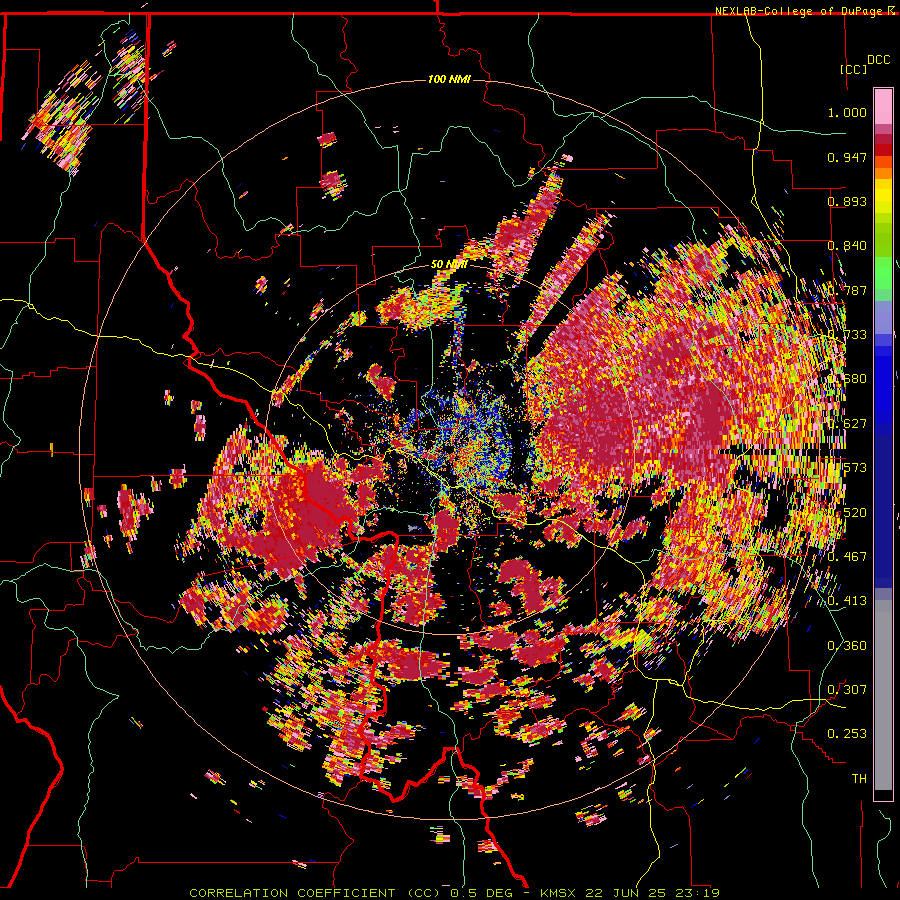Click the 0.947 legend value
The height and width of the screenshot is (900, 900).
pos(847,157)
